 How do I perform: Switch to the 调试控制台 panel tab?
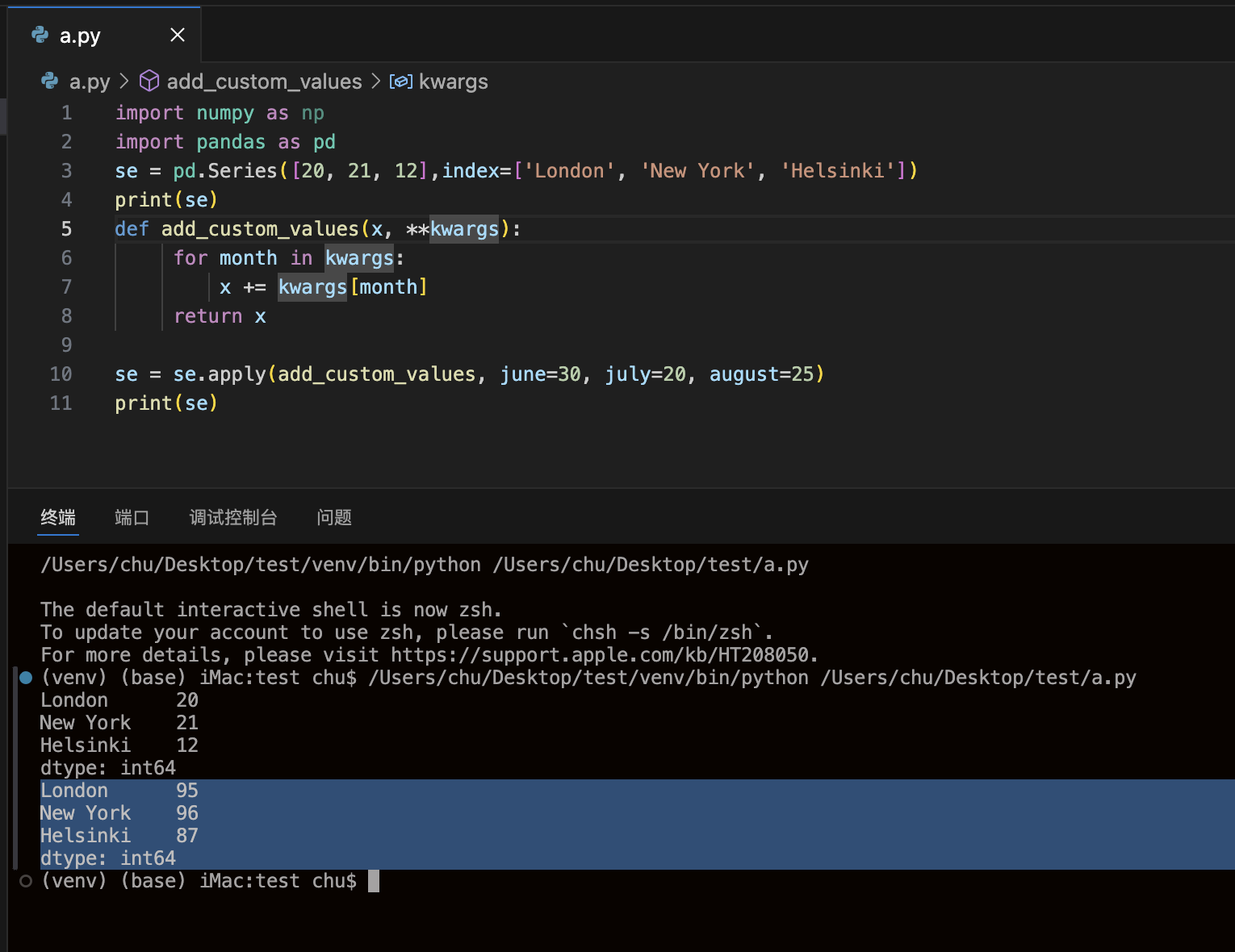[x=232, y=517]
